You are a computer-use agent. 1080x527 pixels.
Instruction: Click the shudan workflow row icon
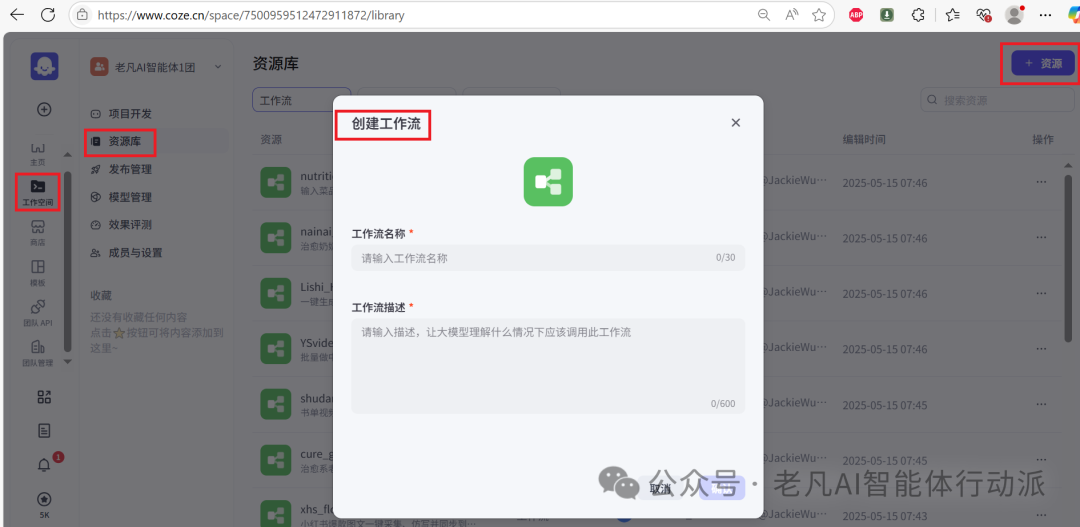(x=276, y=404)
